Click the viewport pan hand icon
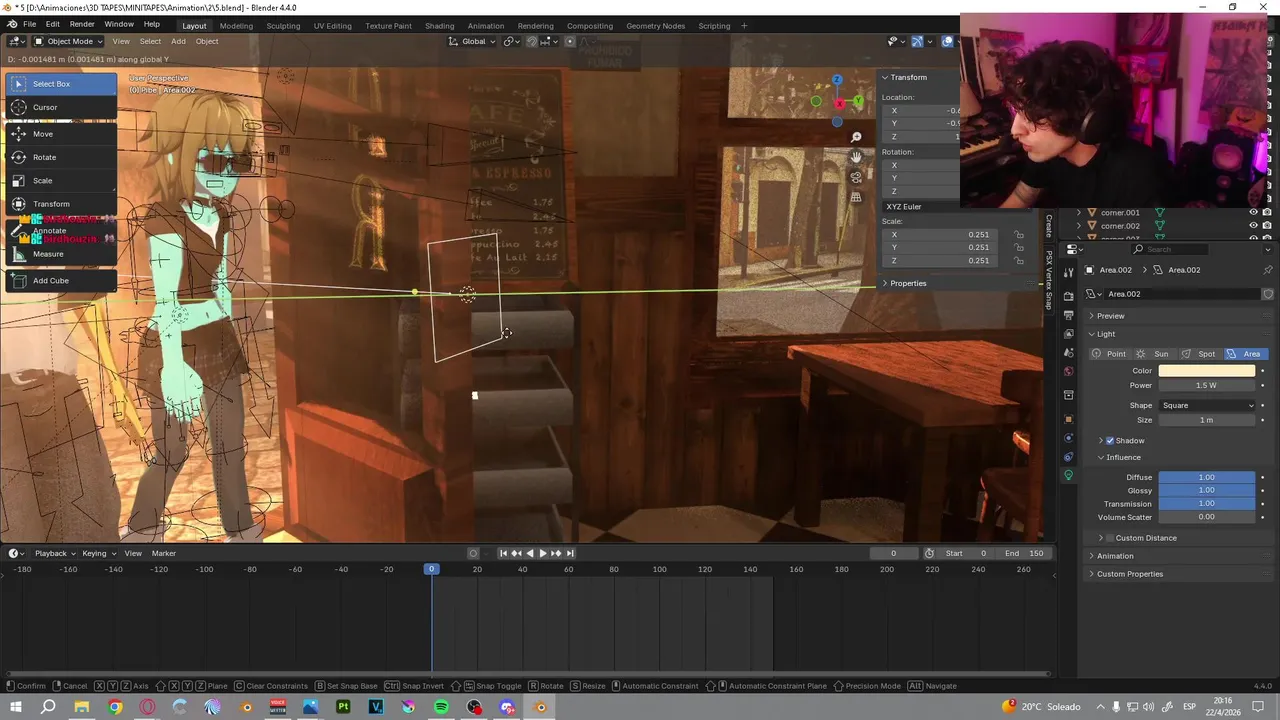Screen dimensions: 1280x720 (856, 157)
